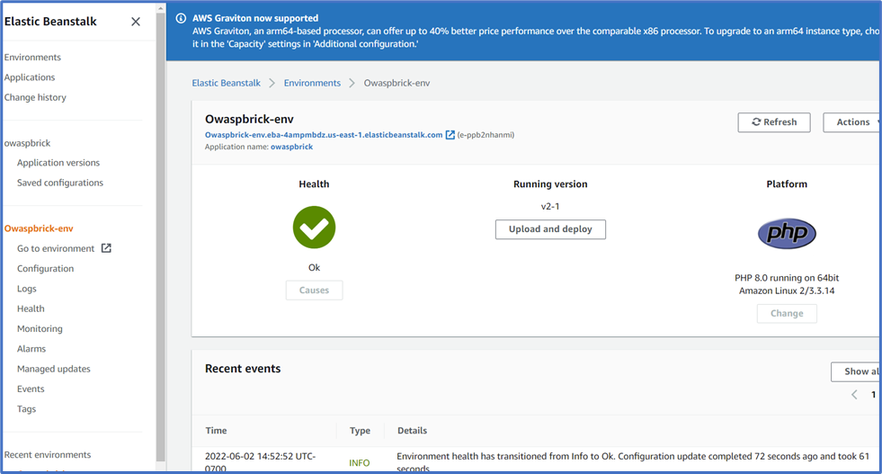
Task: Open Tags page
Action: pyautogui.click(x=26, y=409)
